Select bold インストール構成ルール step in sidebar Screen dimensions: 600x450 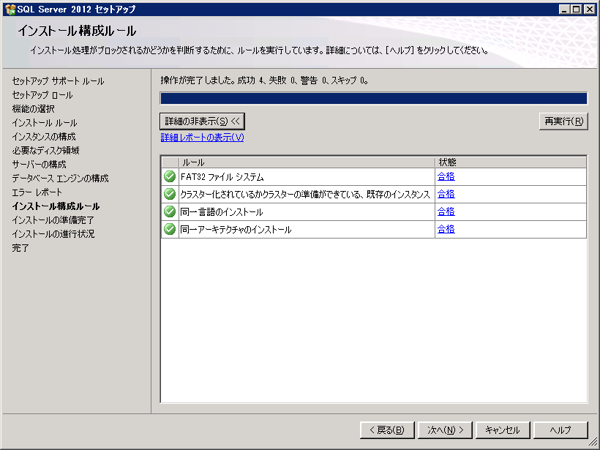(x=56, y=206)
